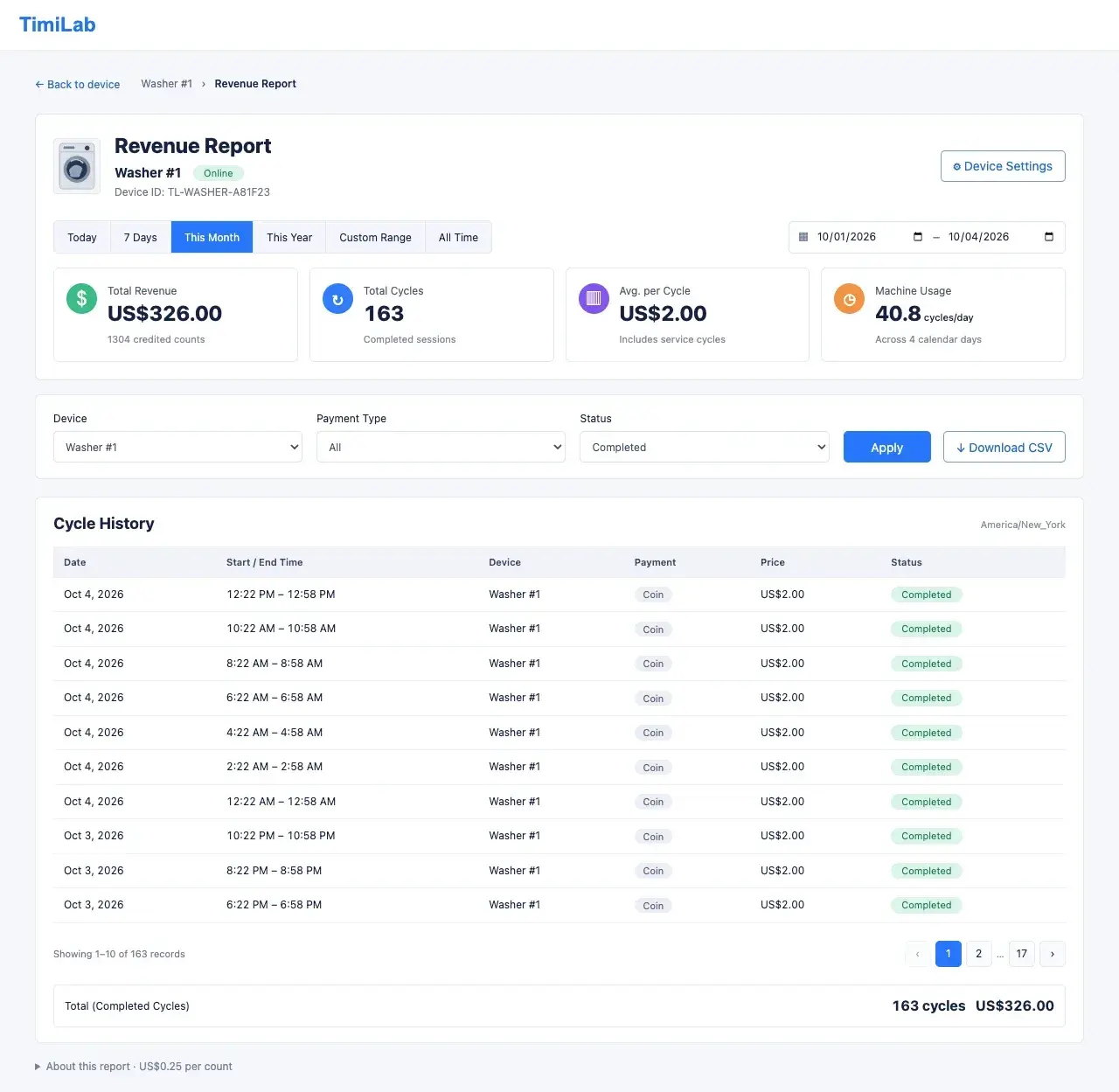Open the Washer #1 breadcrumb
This screenshot has width=1119, height=1092.
pos(167,84)
